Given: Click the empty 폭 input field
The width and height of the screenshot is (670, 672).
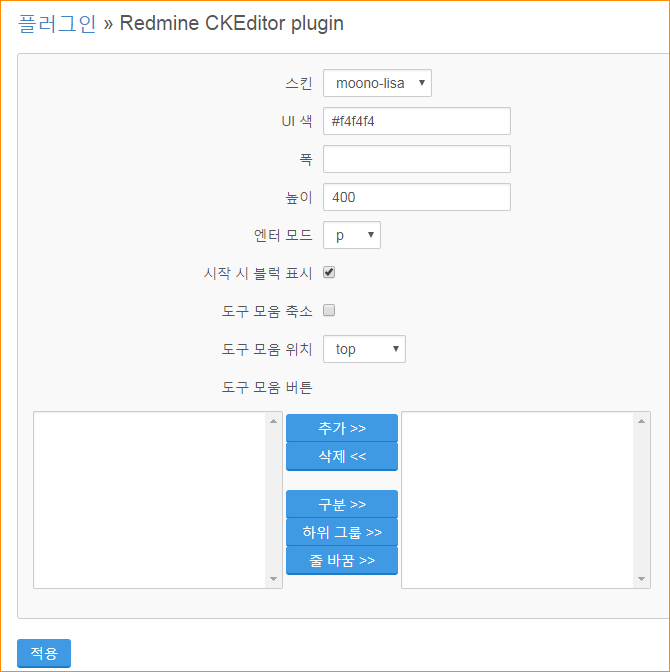Looking at the screenshot, I should pyautogui.click(x=417, y=159).
